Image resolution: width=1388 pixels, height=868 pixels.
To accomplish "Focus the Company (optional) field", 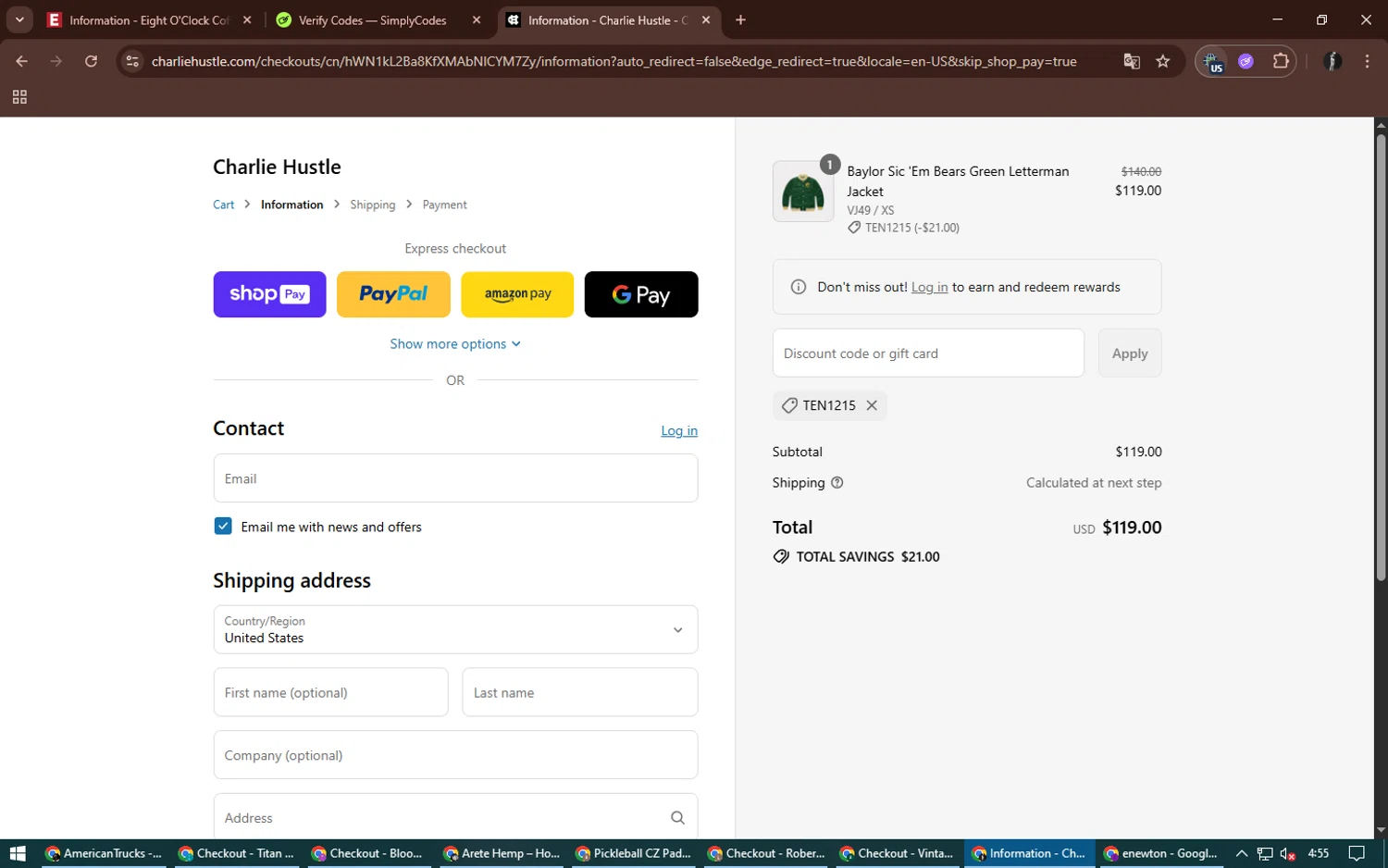I will (455, 755).
